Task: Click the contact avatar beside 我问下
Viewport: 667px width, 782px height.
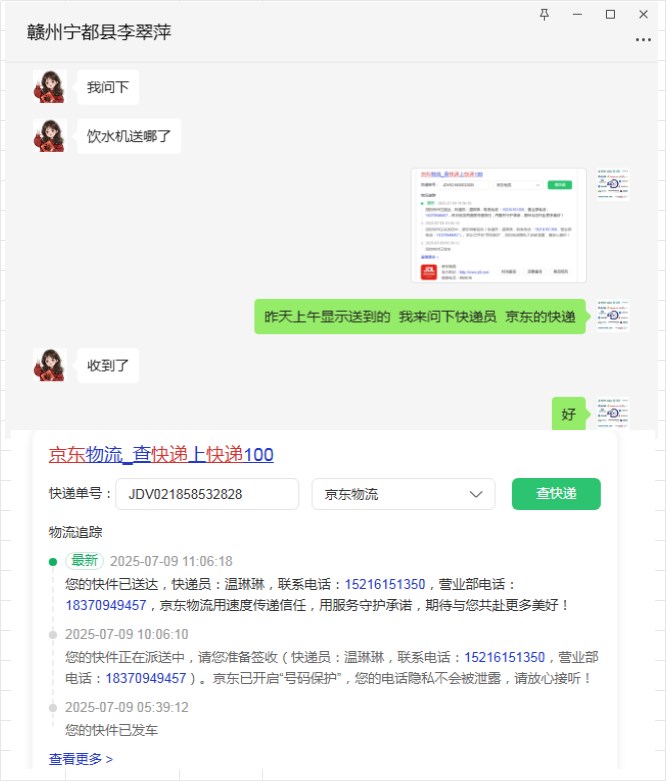Action: [x=49, y=87]
